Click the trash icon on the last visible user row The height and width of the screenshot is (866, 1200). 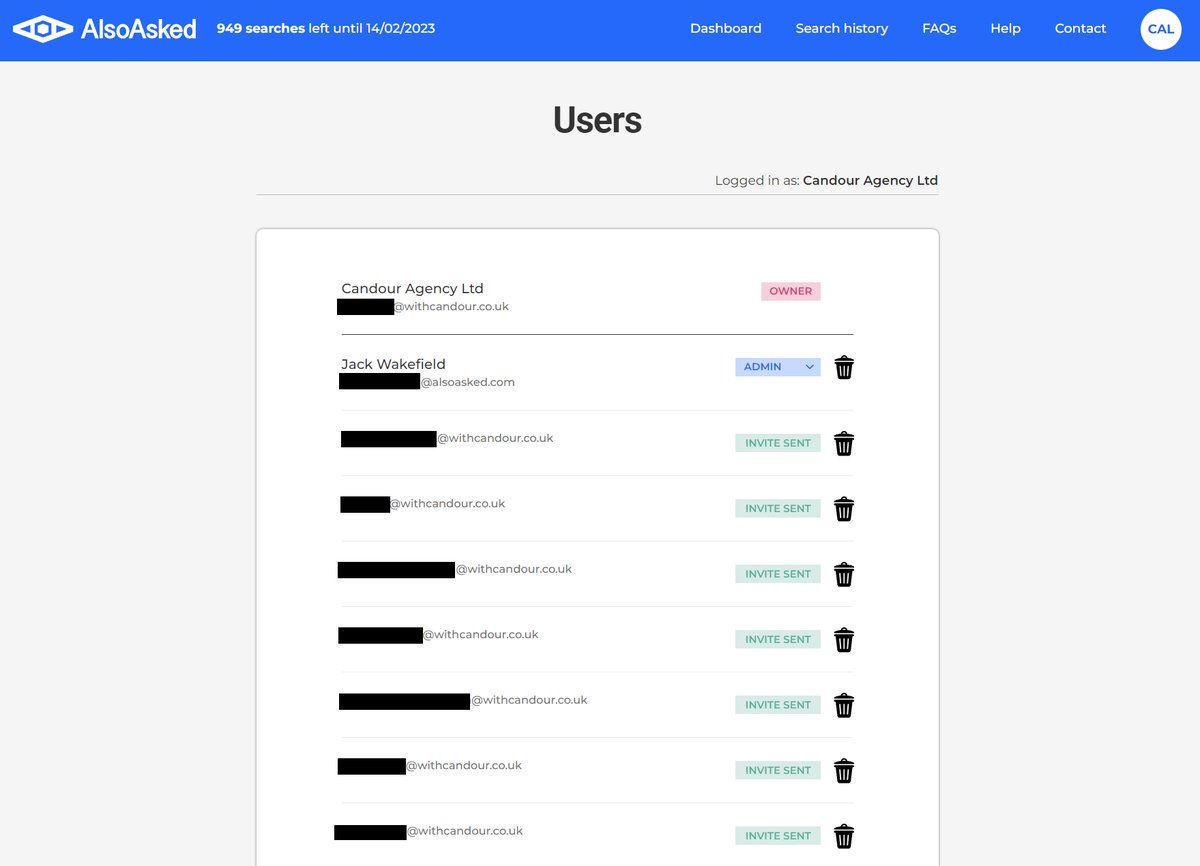point(844,836)
